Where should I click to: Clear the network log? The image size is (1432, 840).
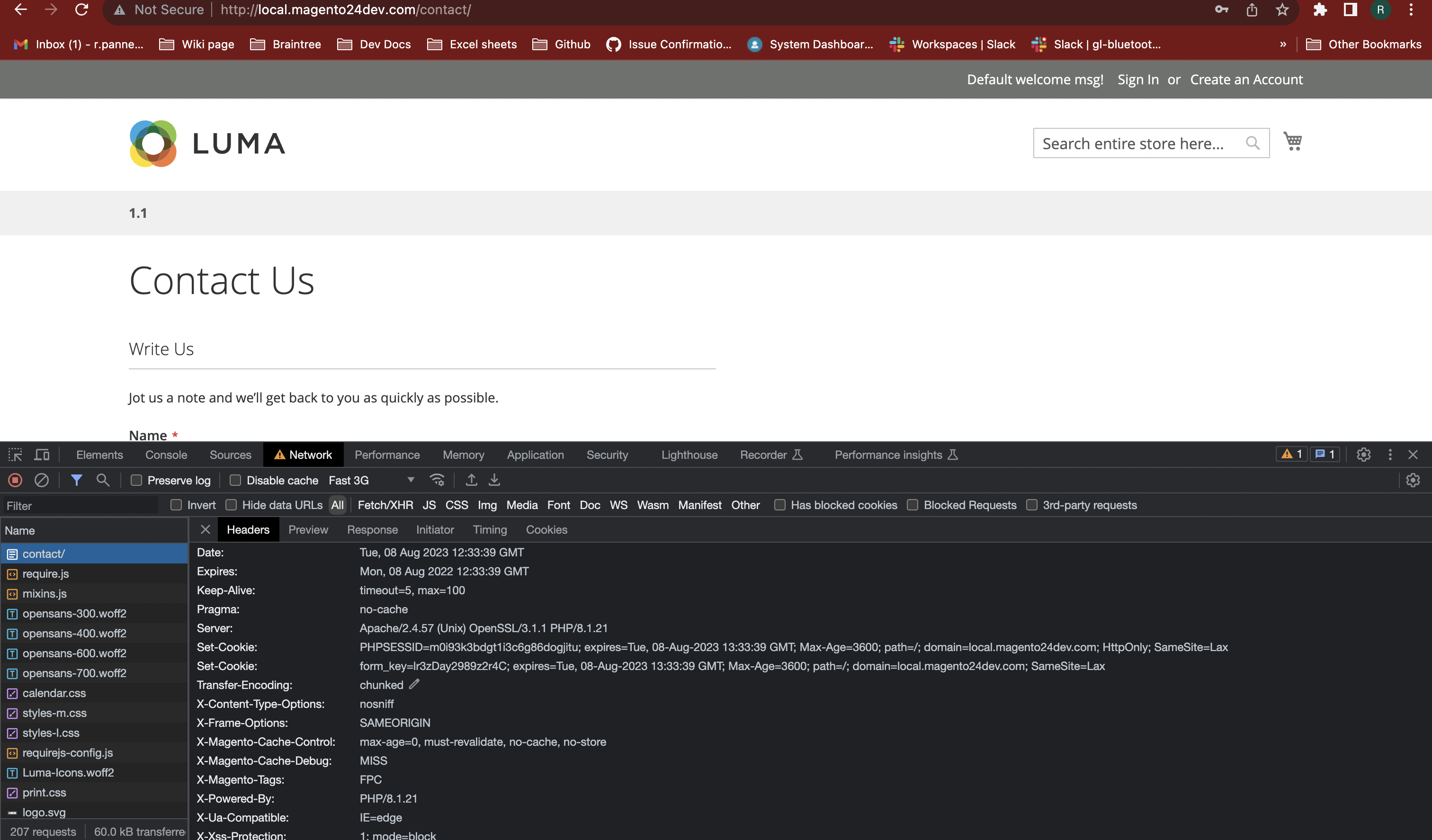(41, 480)
